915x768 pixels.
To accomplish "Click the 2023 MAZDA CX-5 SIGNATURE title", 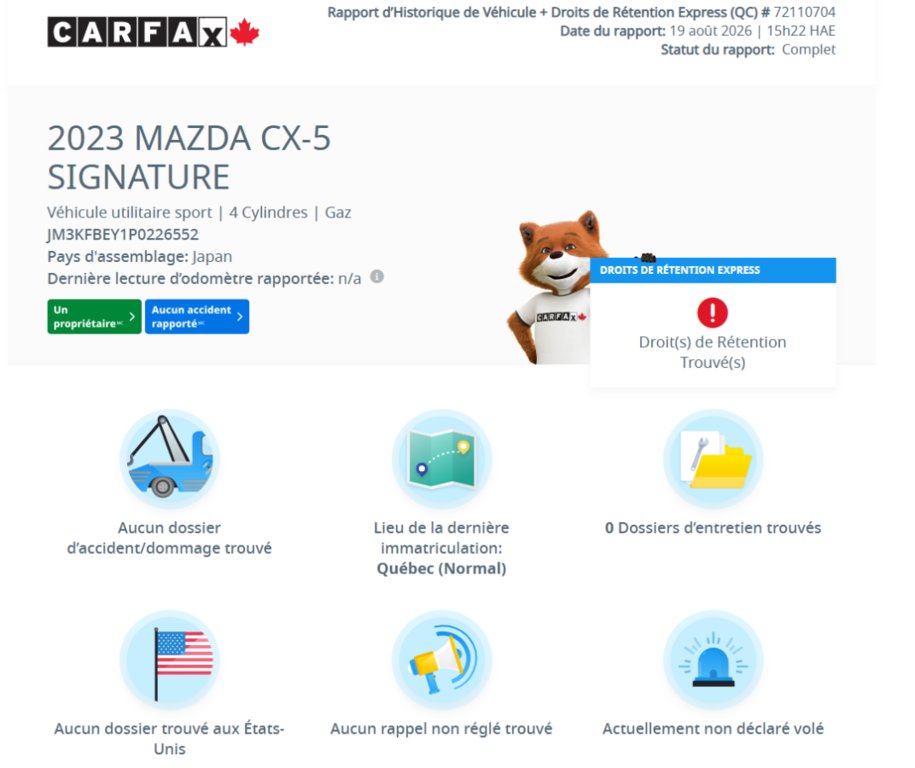I will point(188,158).
